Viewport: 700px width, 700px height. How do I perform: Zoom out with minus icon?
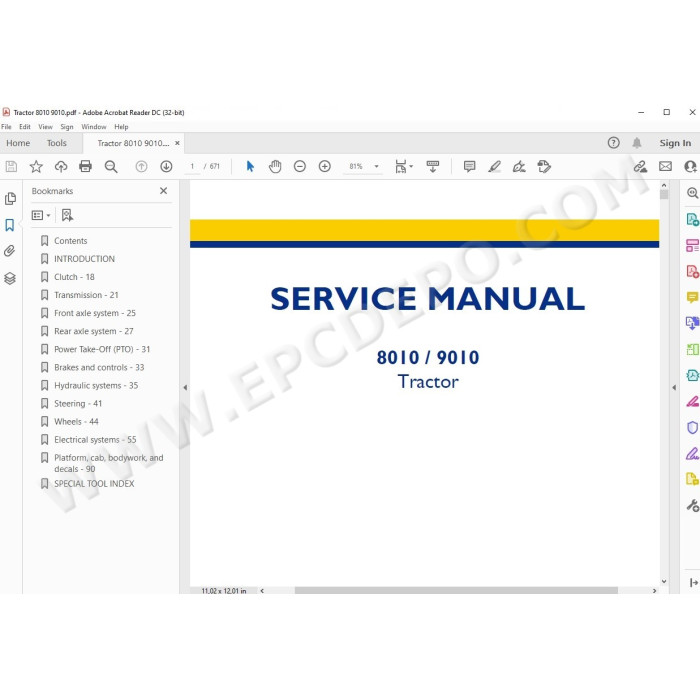coord(300,167)
